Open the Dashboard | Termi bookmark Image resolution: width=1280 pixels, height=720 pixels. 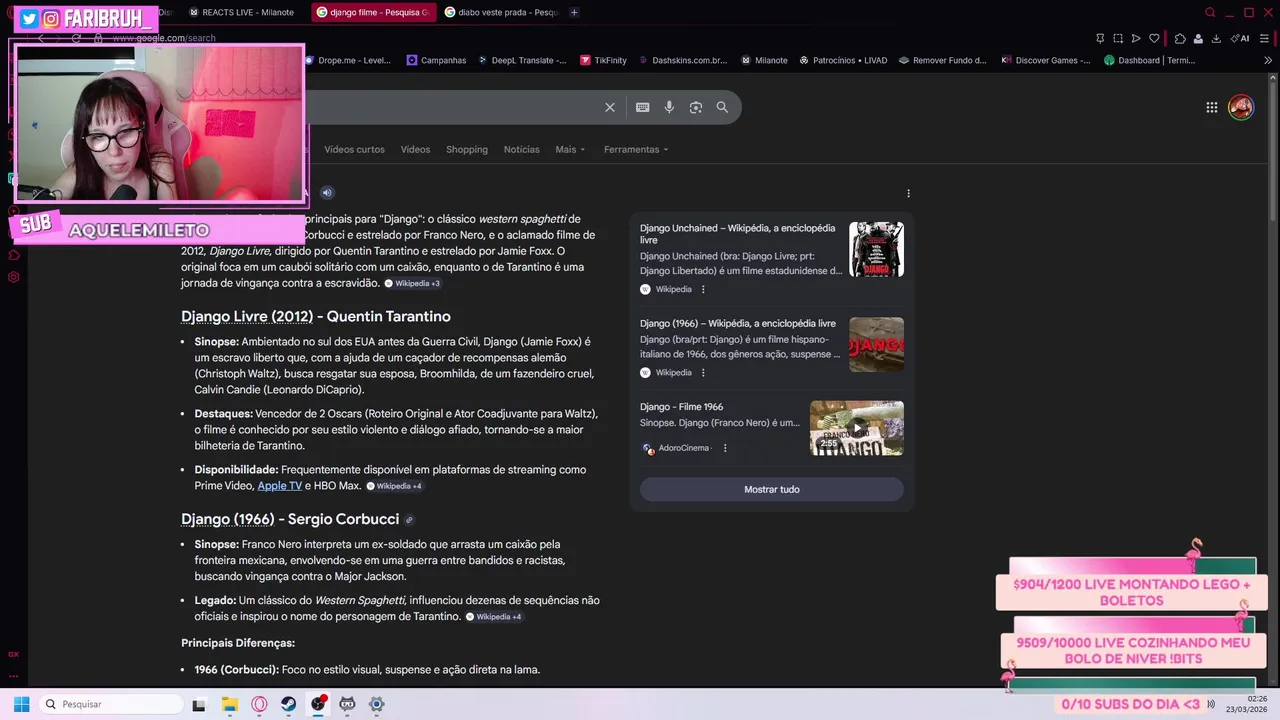point(1149,60)
